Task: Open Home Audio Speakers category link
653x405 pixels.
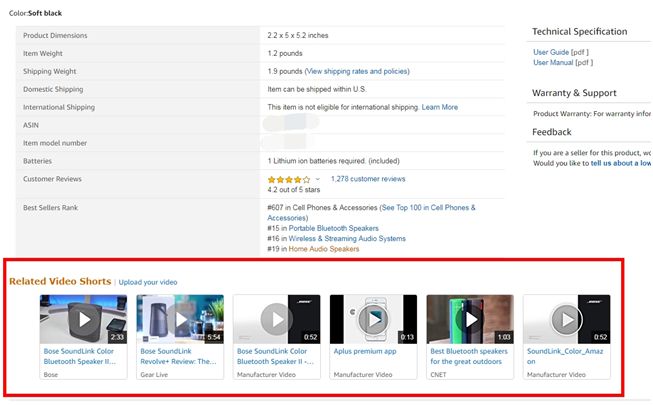Action: pyautogui.click(x=324, y=249)
